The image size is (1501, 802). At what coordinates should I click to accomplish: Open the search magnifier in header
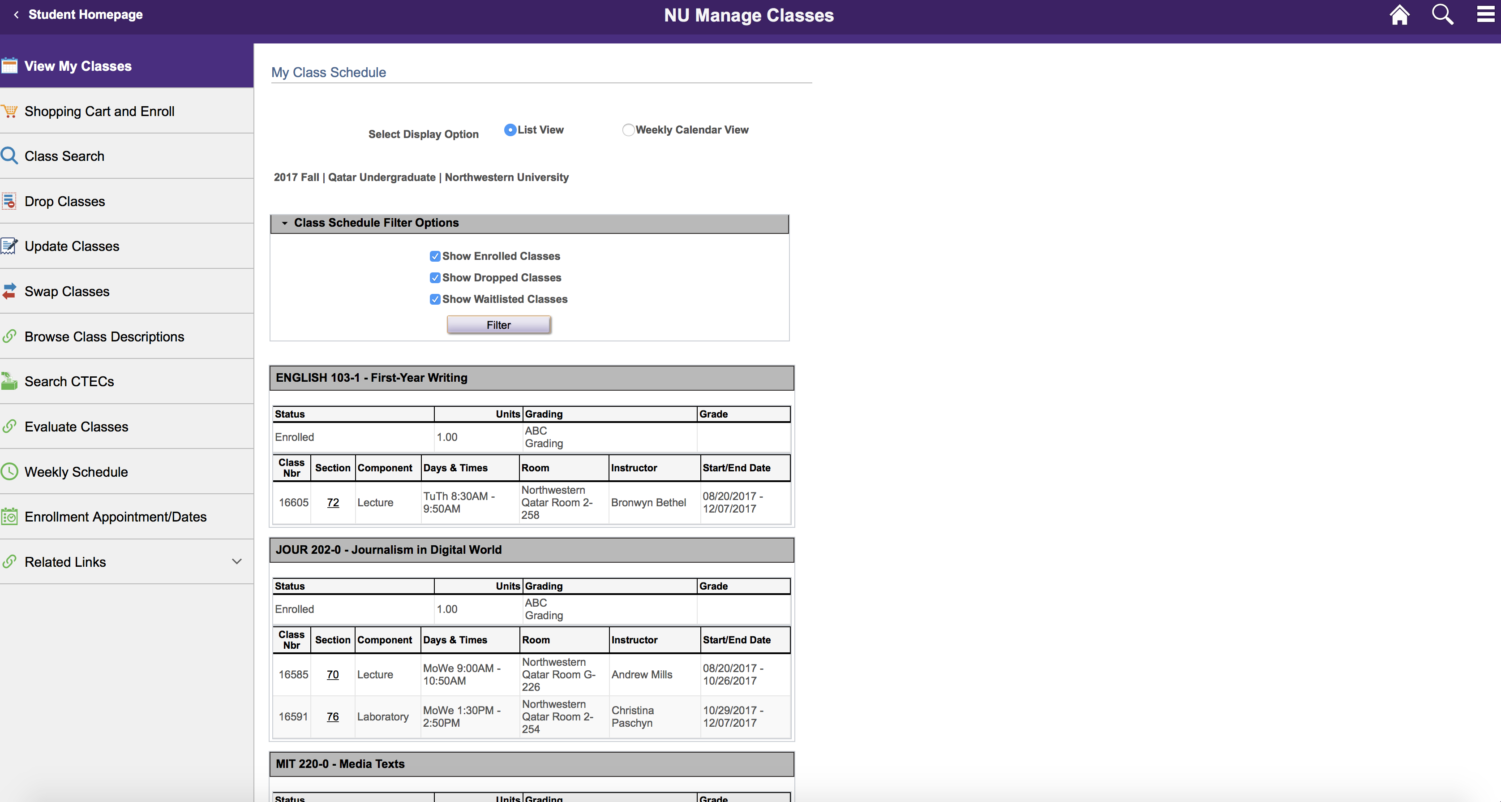(1442, 14)
